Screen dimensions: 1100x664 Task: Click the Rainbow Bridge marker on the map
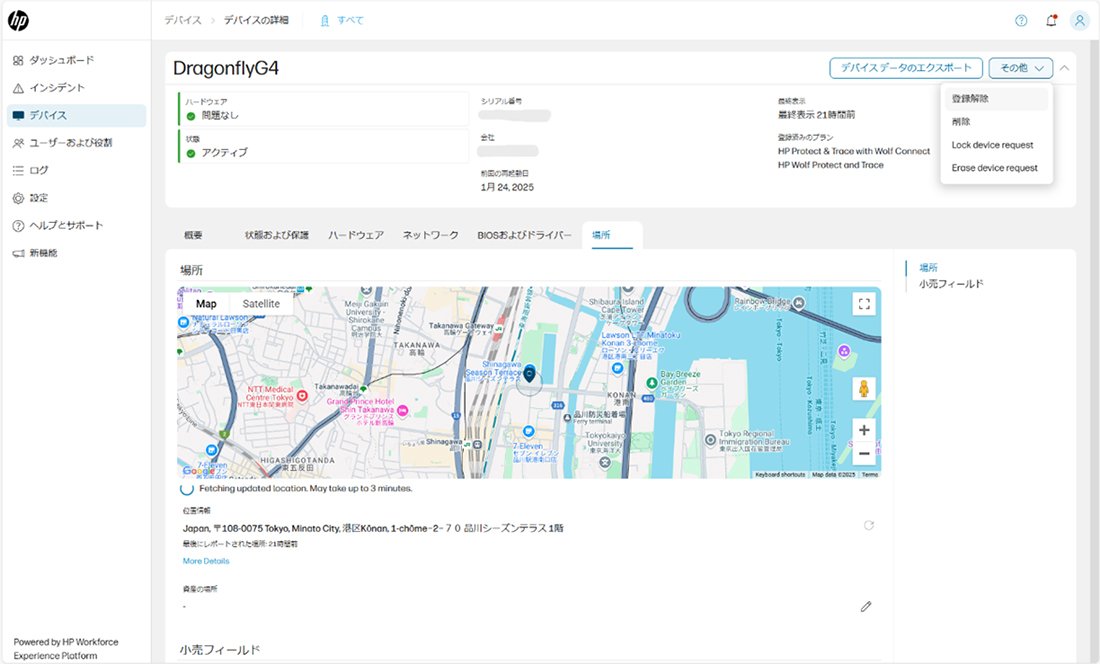click(x=799, y=303)
